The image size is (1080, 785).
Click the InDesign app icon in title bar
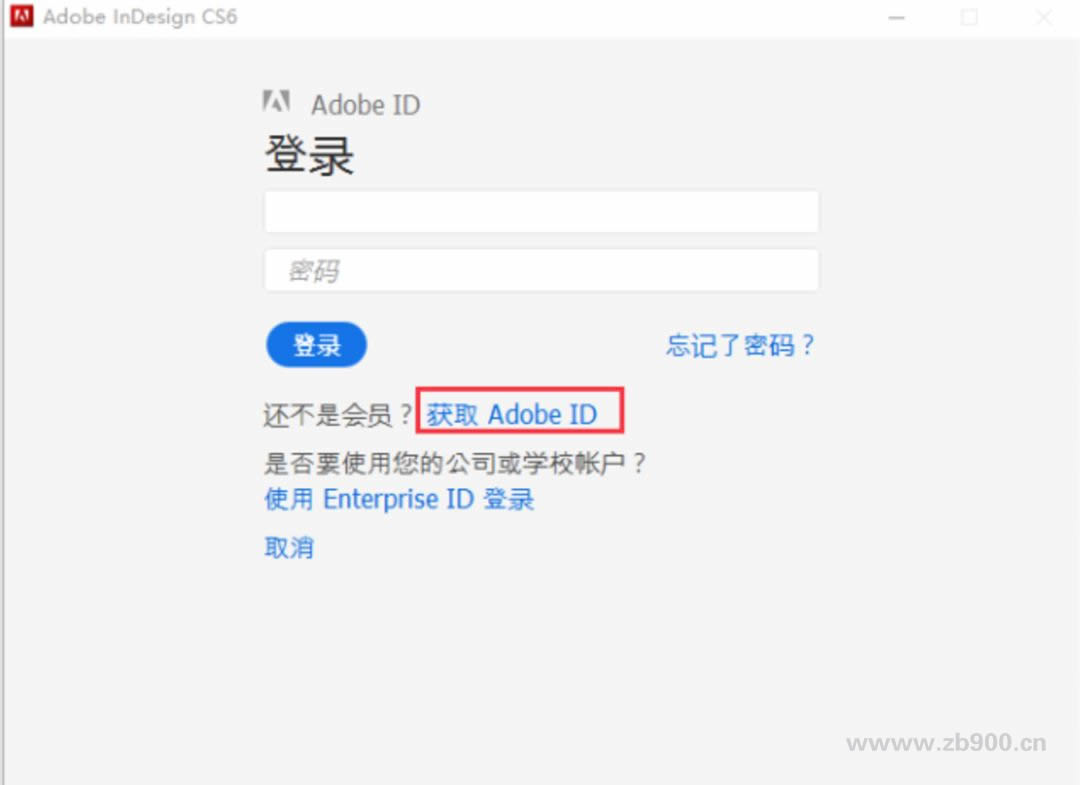[x=21, y=16]
